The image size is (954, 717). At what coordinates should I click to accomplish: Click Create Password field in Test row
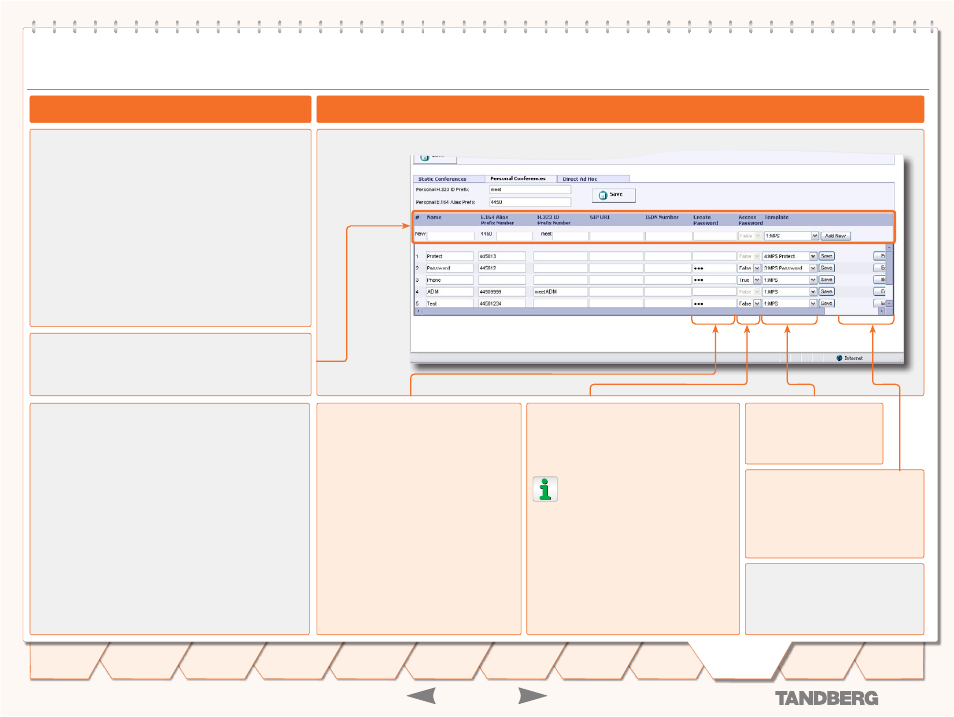[714, 303]
